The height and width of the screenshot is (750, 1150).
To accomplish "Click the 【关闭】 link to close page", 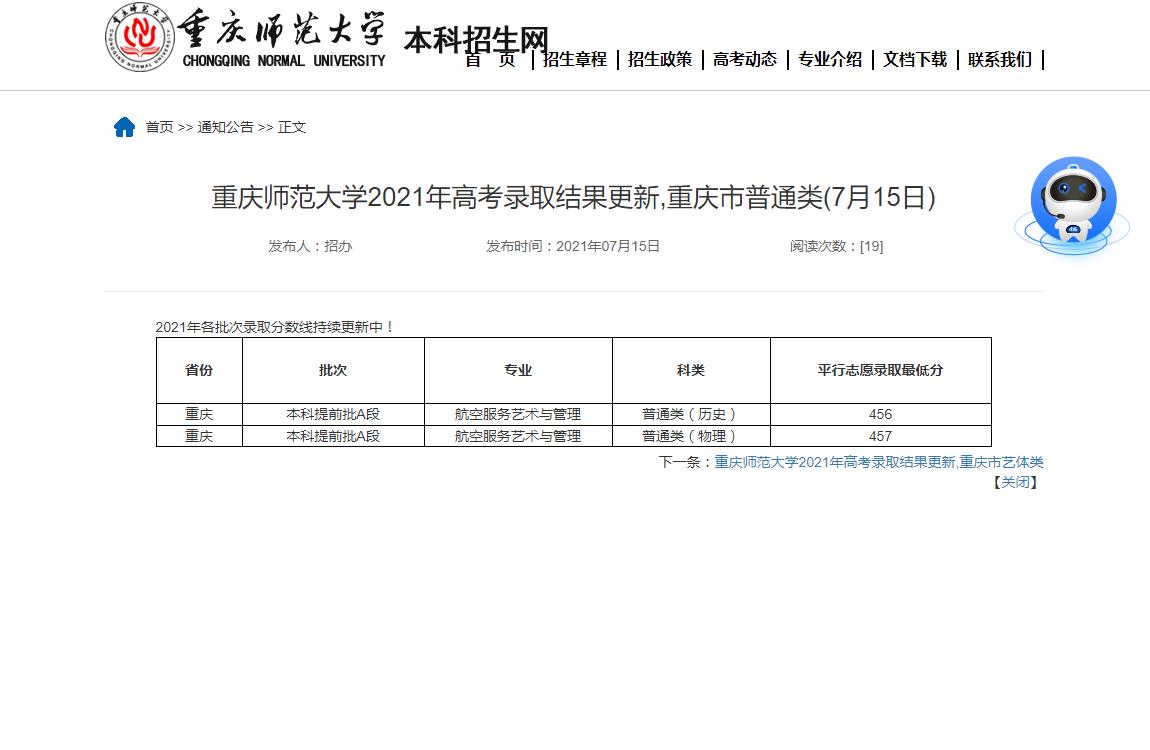I will 1015,482.
